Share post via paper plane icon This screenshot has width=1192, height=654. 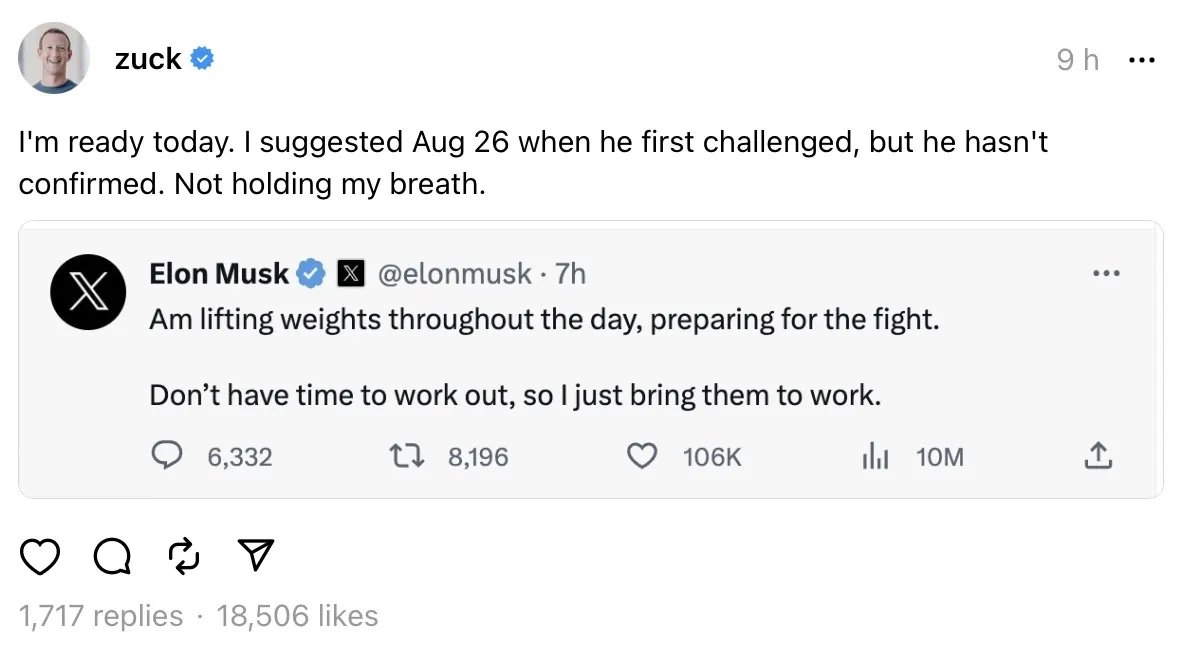click(x=257, y=556)
